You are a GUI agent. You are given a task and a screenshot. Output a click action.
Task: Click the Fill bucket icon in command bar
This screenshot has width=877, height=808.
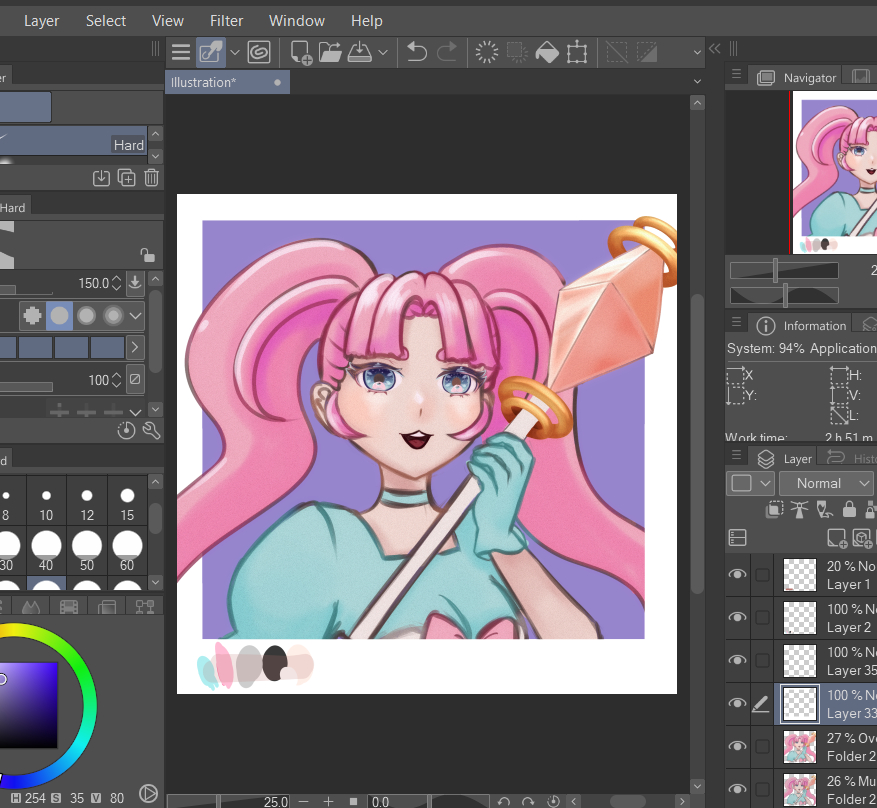[x=547, y=52]
